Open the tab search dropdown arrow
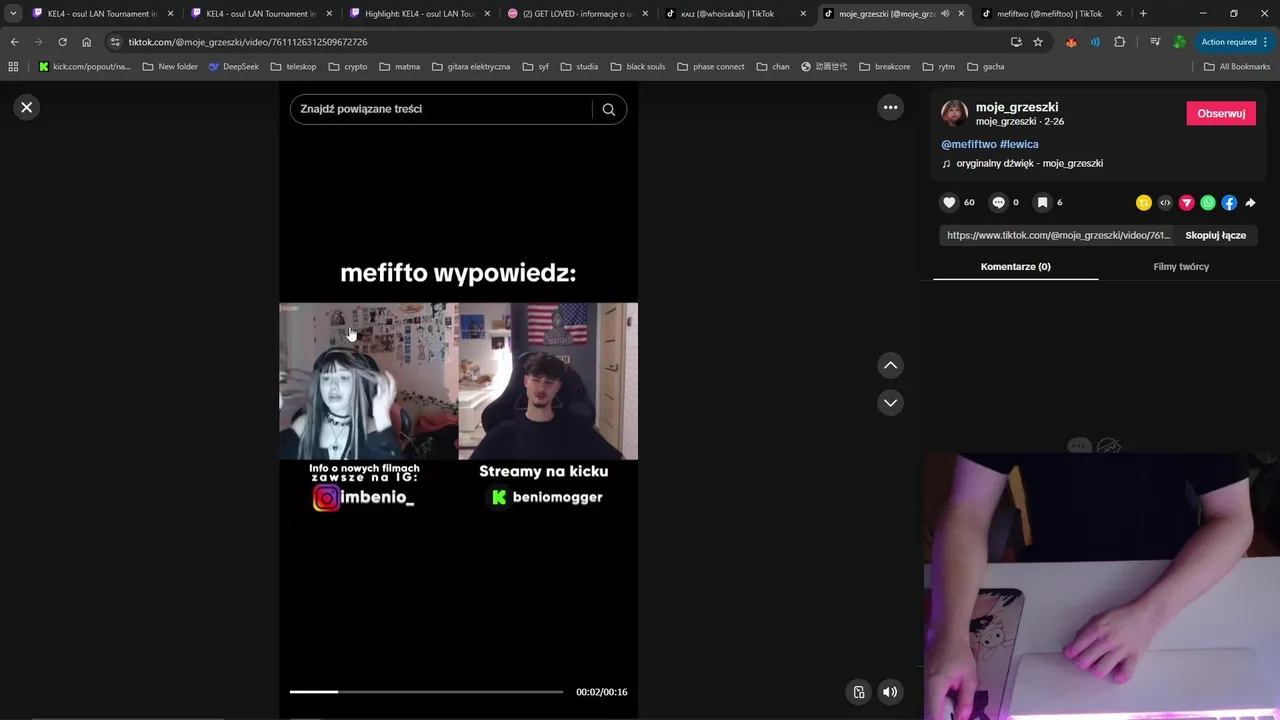Image resolution: width=1280 pixels, height=720 pixels. (x=13, y=14)
